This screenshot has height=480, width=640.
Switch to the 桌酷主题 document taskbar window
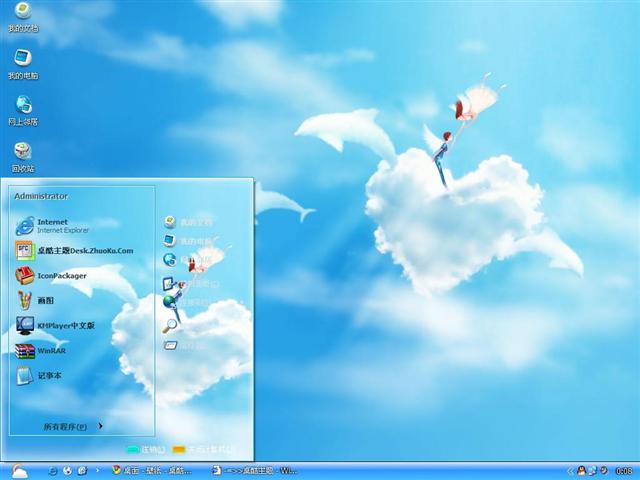254,471
